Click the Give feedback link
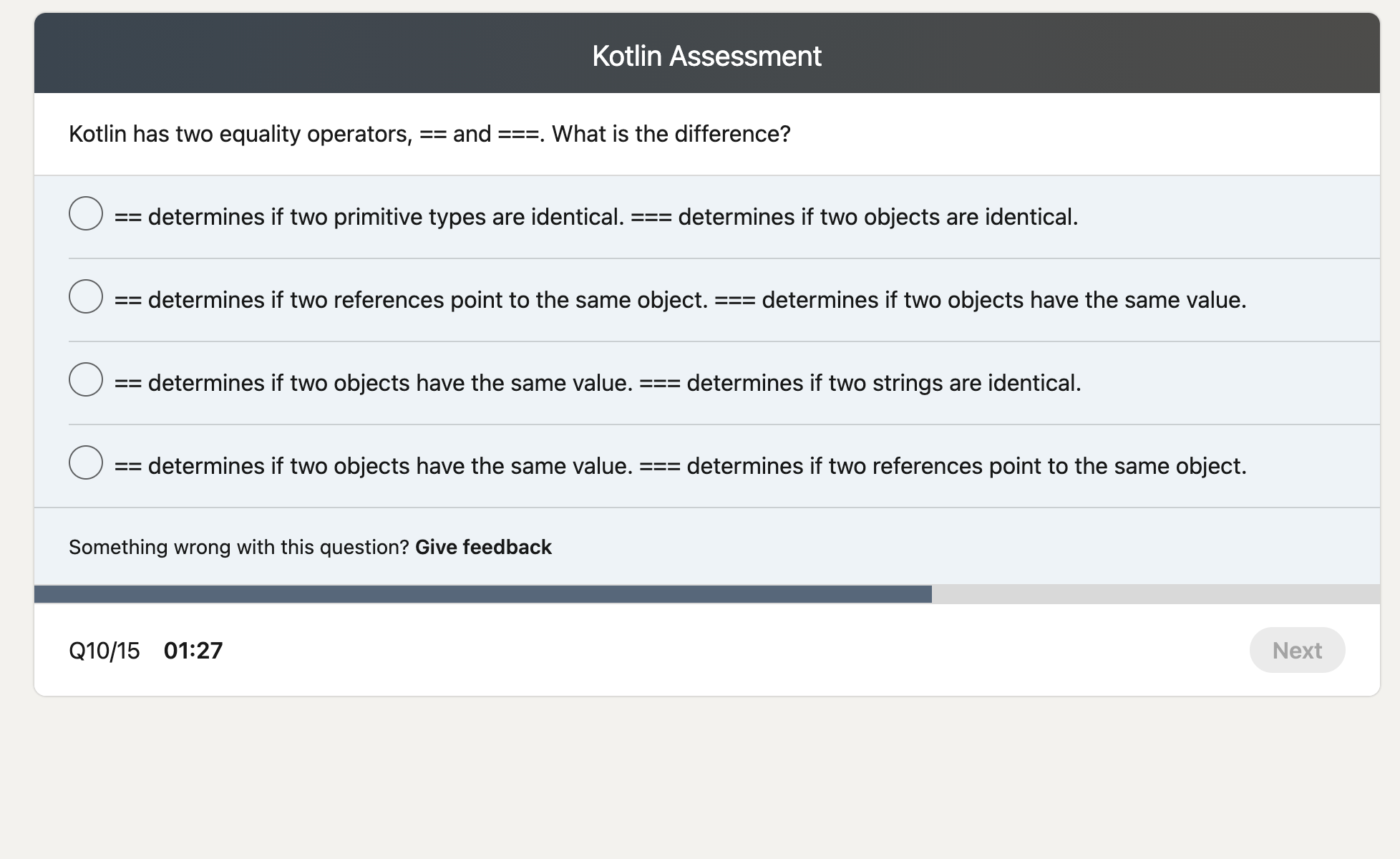Screen dimensions: 1400x859 [483, 546]
